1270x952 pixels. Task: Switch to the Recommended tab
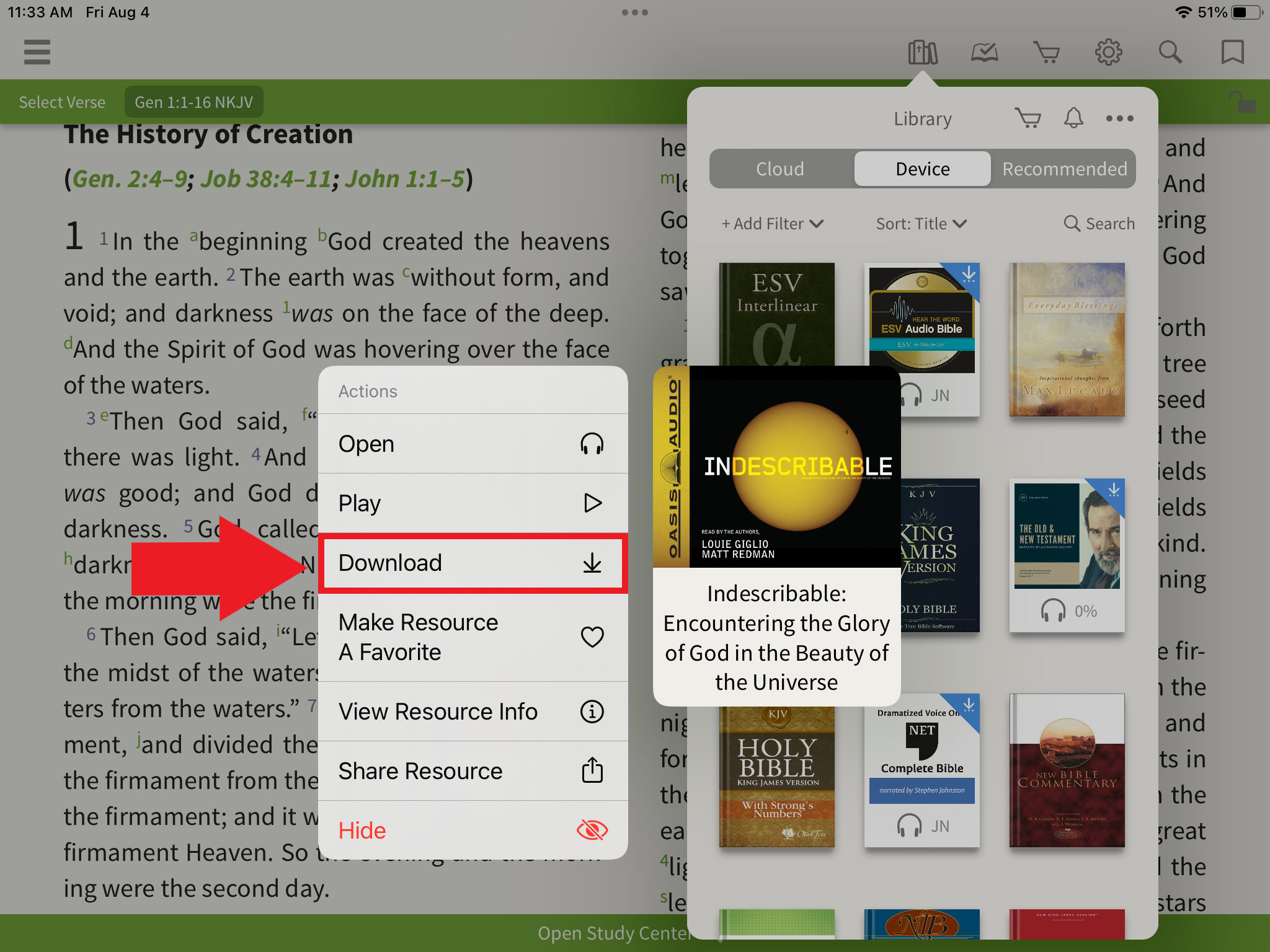click(1064, 169)
